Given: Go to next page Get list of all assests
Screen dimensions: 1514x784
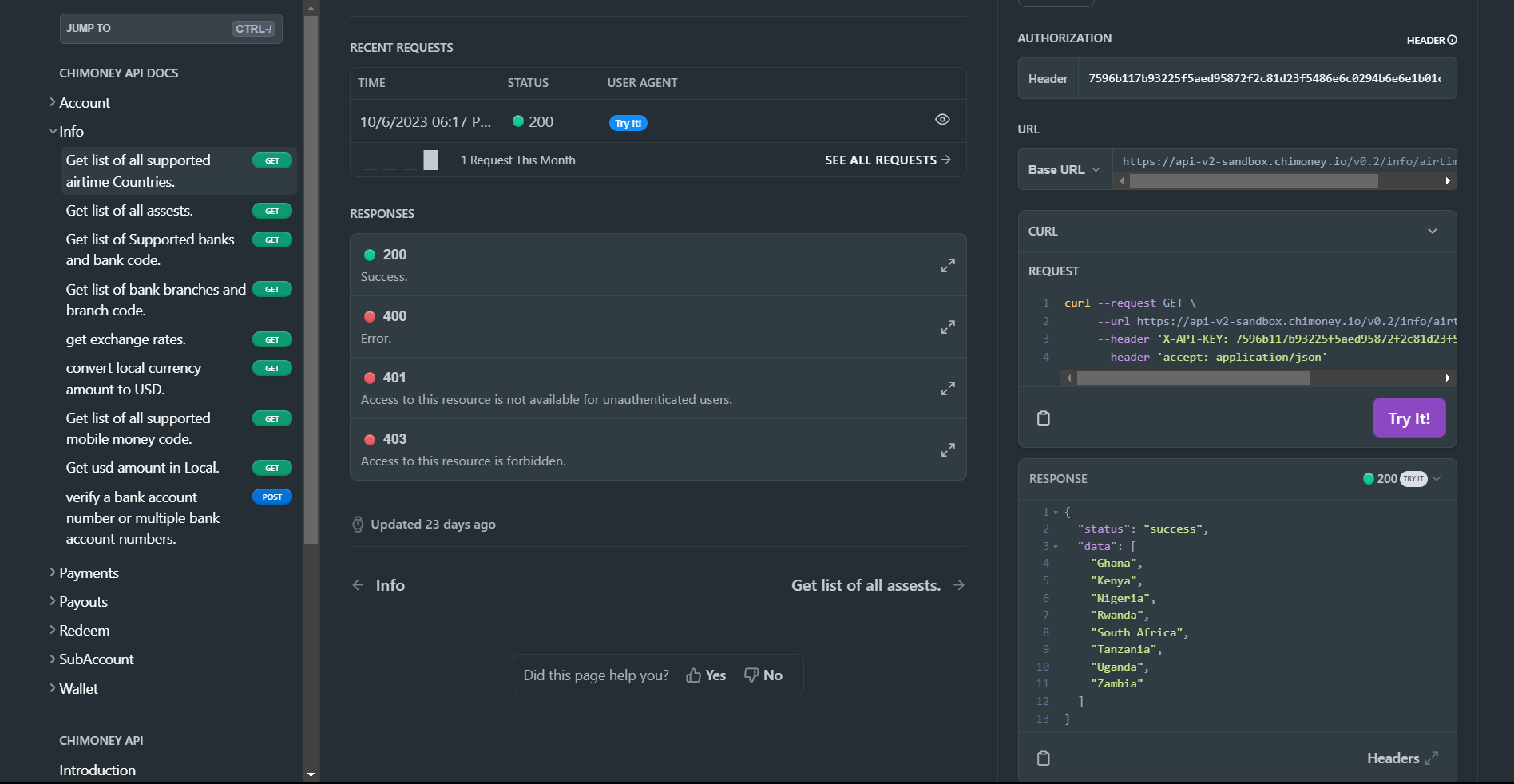Looking at the screenshot, I should click(878, 585).
